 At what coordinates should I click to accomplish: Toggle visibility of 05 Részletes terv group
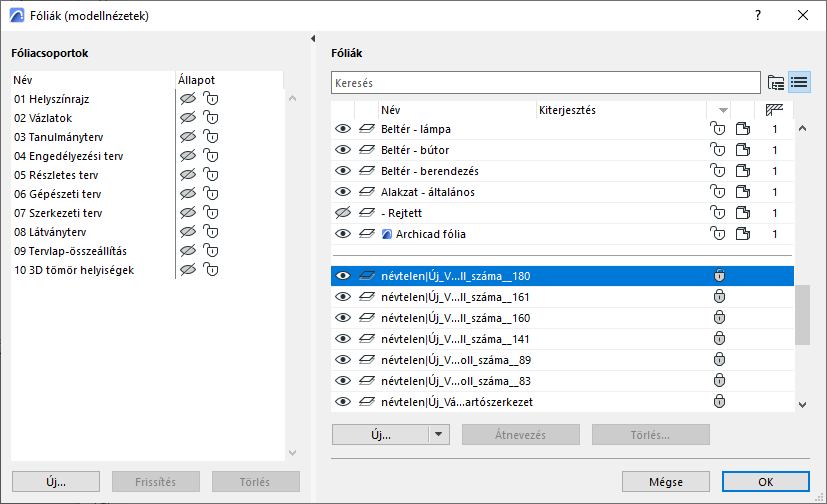(x=186, y=175)
